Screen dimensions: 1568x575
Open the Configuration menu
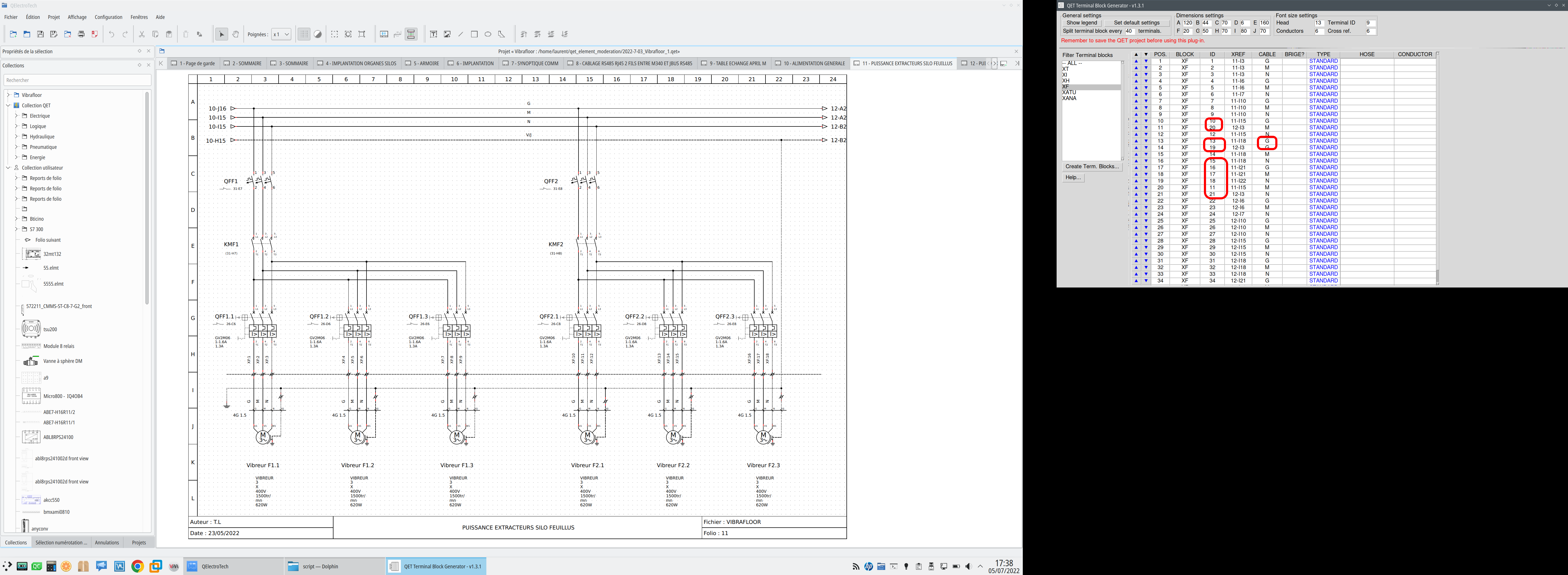108,17
